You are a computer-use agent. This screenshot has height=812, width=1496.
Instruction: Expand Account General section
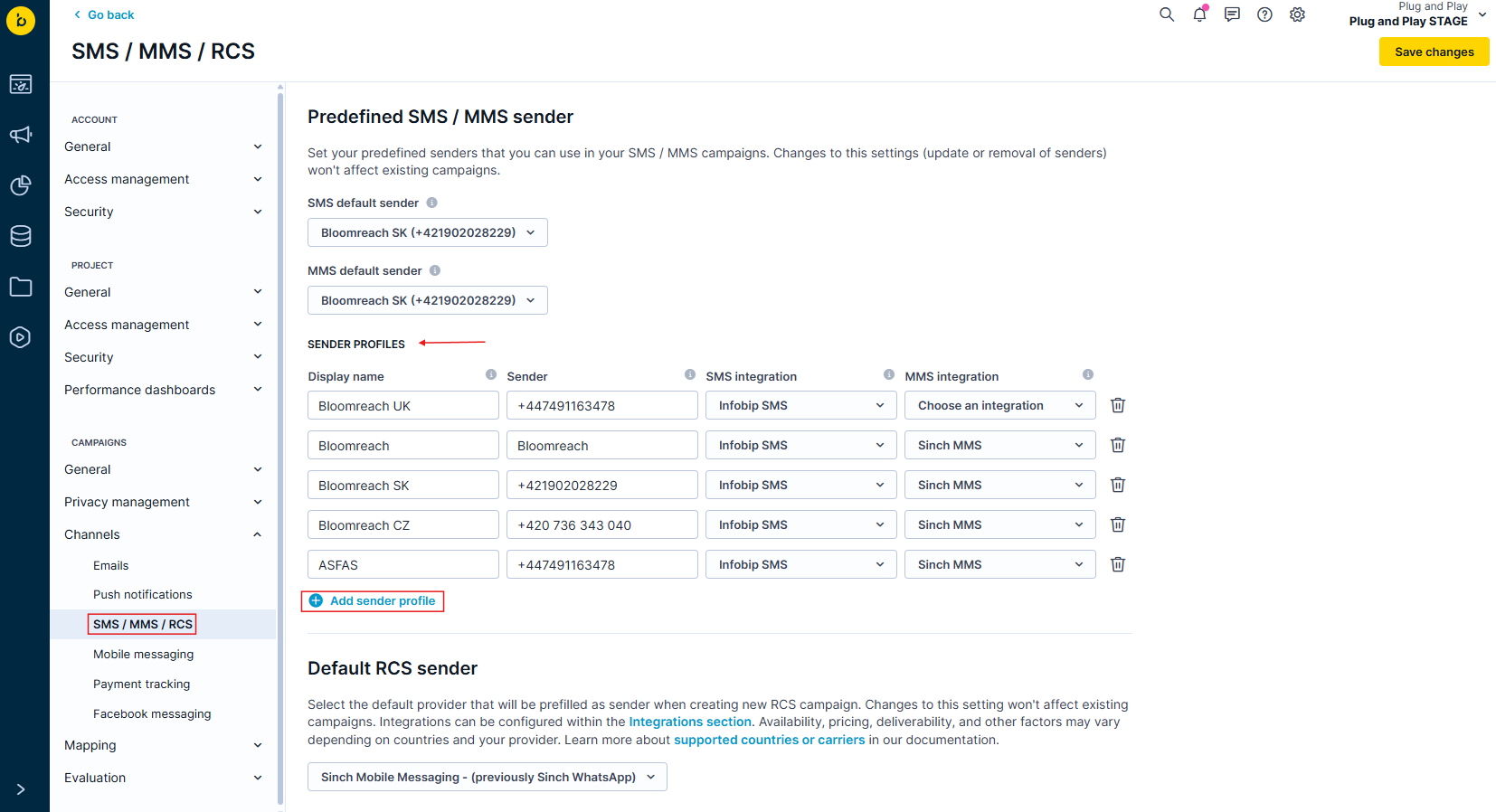pos(163,146)
